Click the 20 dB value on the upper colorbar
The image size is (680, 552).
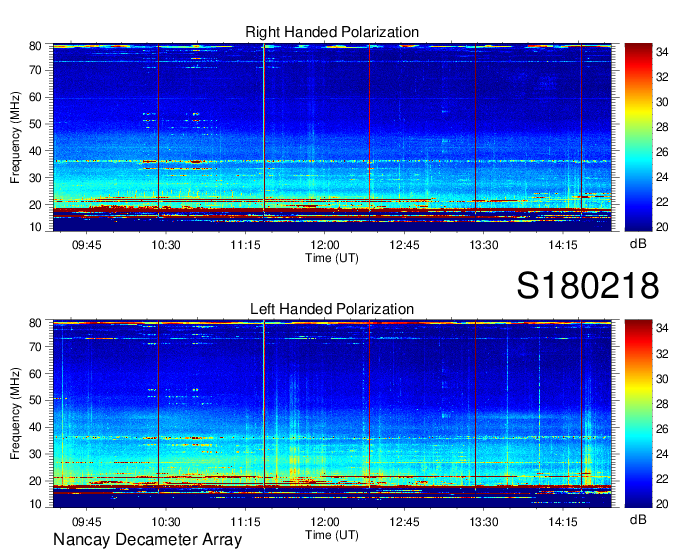[662, 227]
